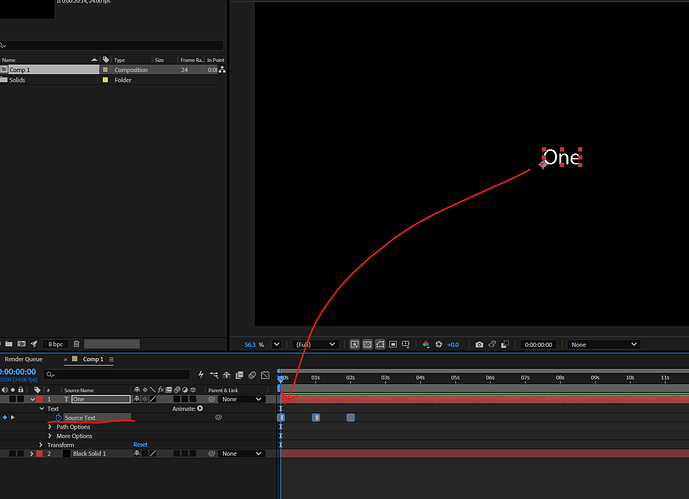Click the rocket icon in Project panel footer
Screen dimensions: 689x499
(x=34, y=344)
